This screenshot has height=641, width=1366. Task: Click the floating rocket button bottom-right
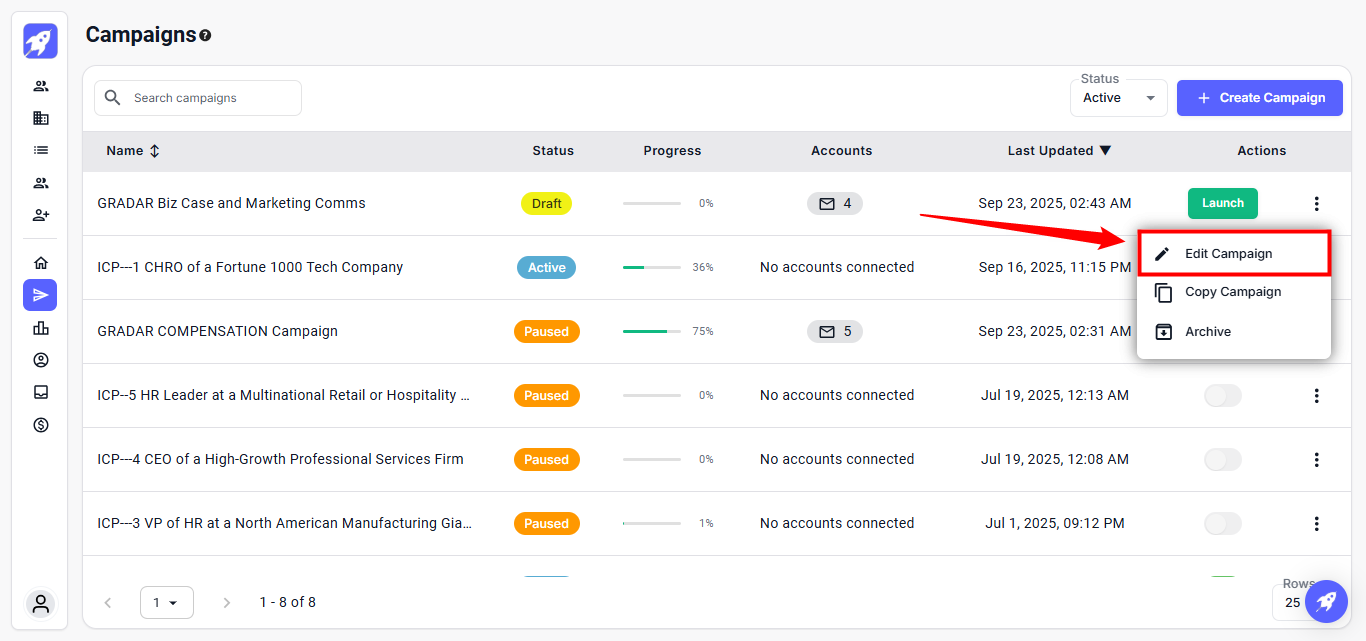point(1326,601)
